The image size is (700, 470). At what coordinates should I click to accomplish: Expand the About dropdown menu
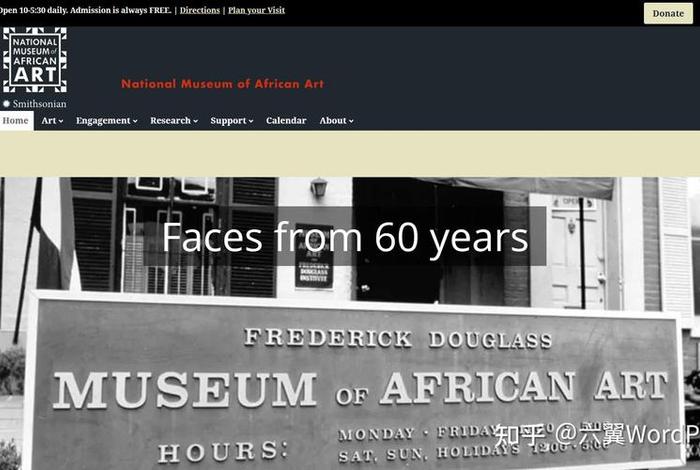click(336, 121)
